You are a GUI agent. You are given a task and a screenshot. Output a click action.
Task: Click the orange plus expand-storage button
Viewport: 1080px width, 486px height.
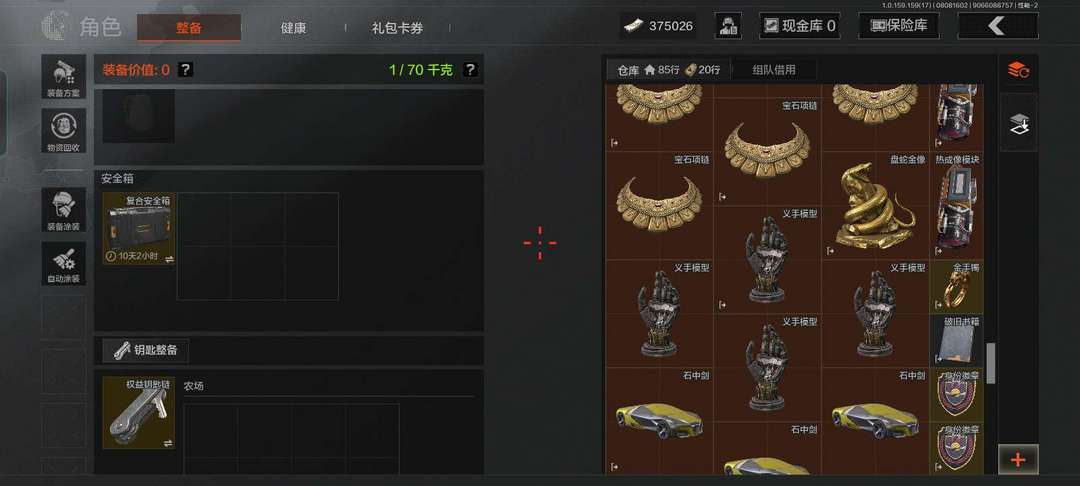point(1018,459)
